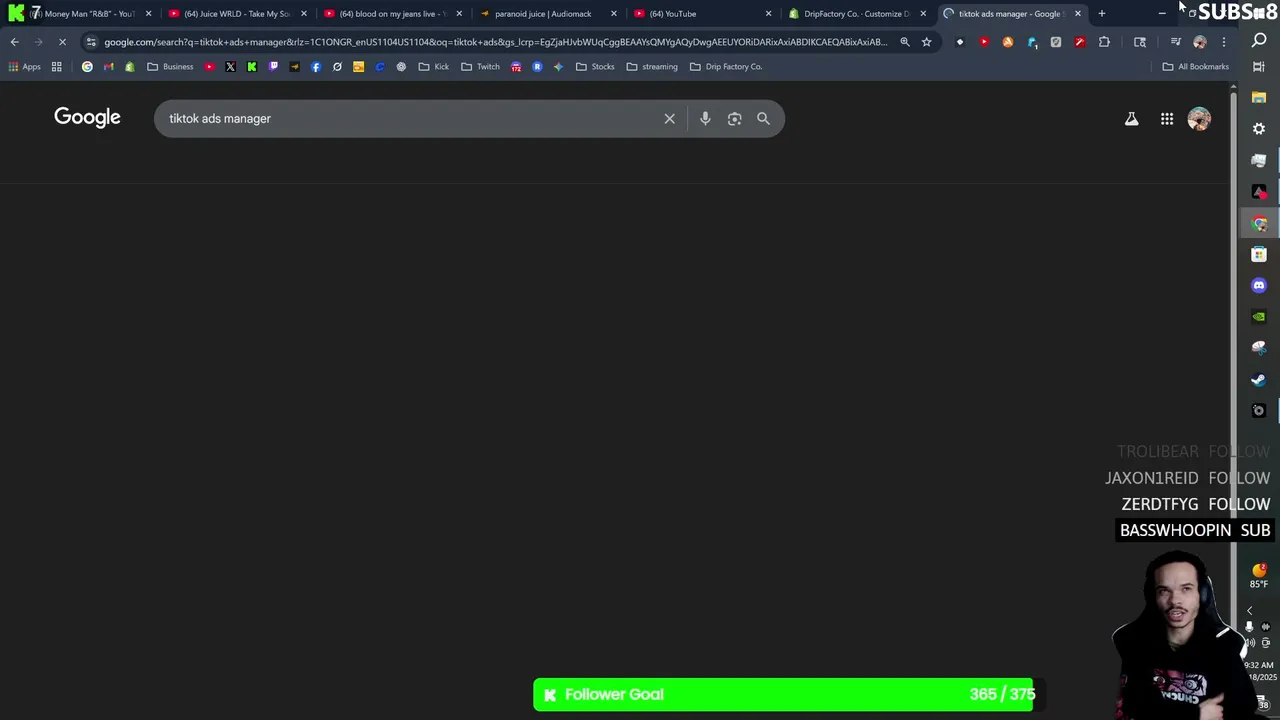Expand the streaming bookmarks folder
The width and height of the screenshot is (1280, 720).
[652, 66]
